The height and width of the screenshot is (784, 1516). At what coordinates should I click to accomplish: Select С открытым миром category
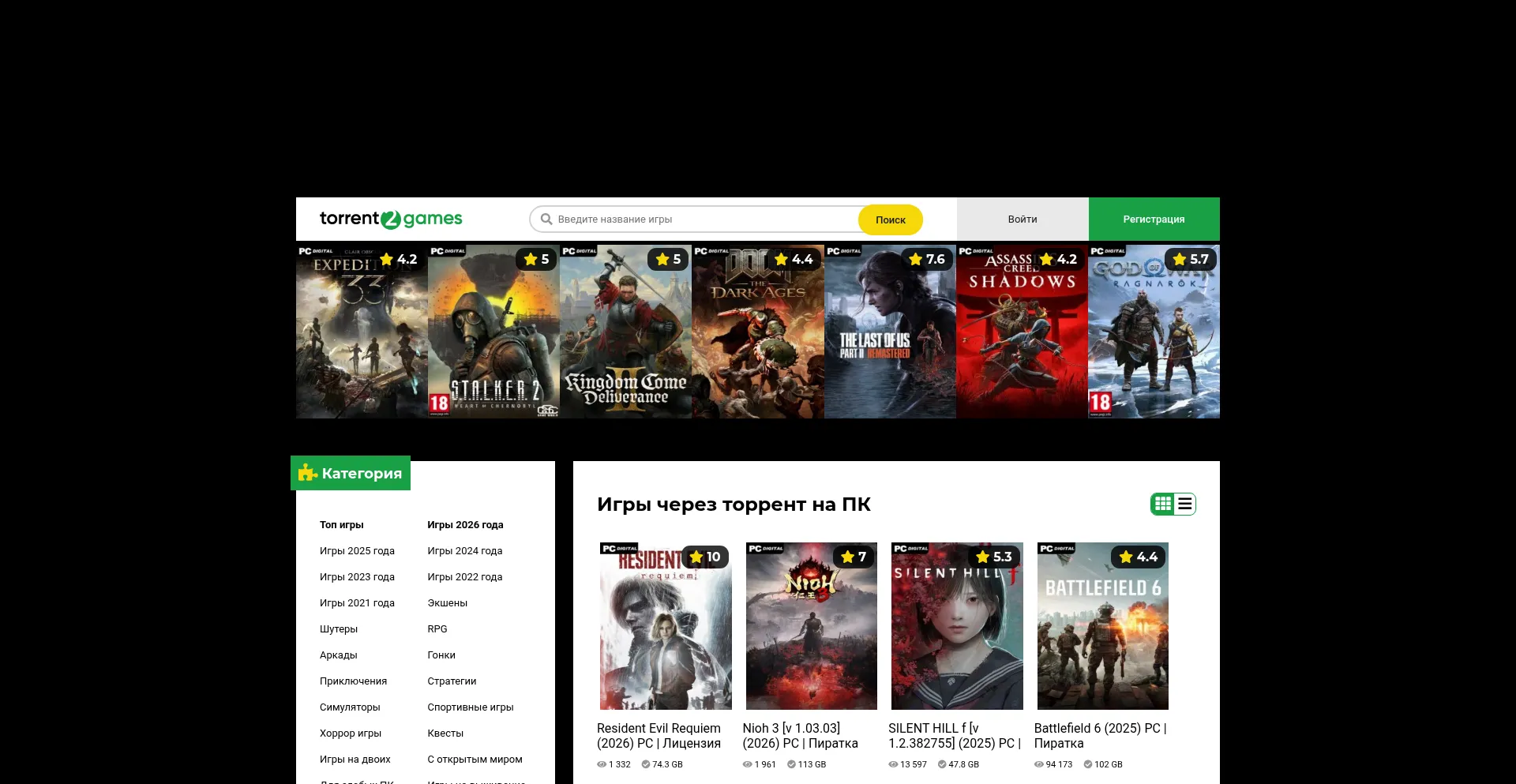coord(475,760)
